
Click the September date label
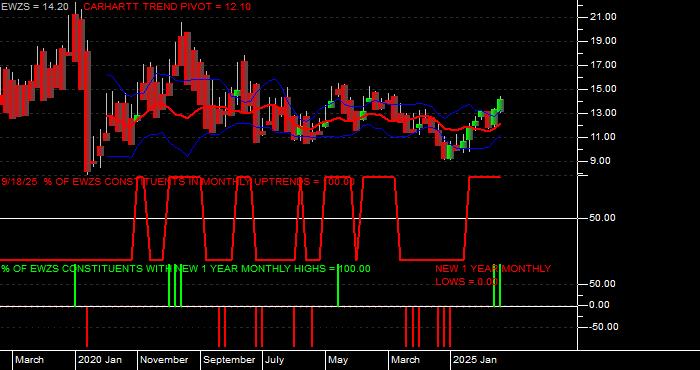(229, 360)
